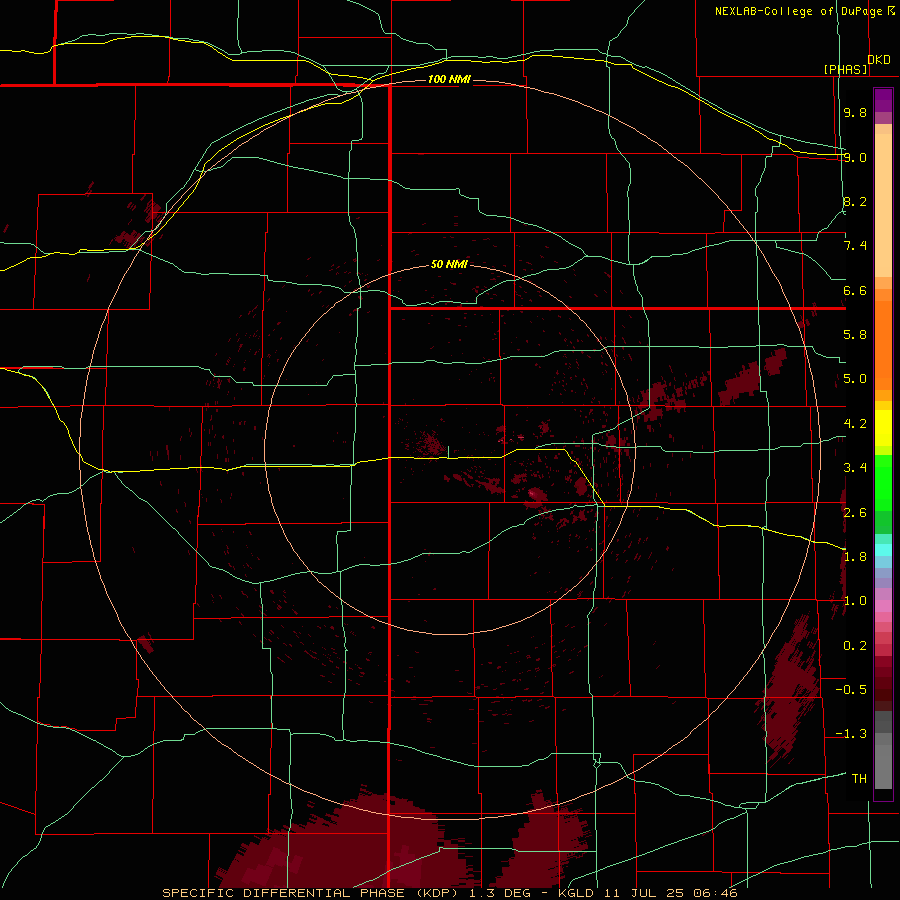Viewport: 900px width, 900px height.
Task: Click the purple top segment of color bar
Action: click(x=883, y=100)
